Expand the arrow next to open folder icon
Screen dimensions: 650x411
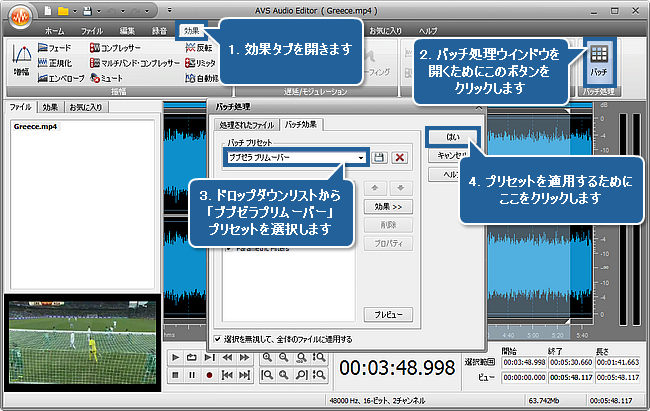coord(75,11)
